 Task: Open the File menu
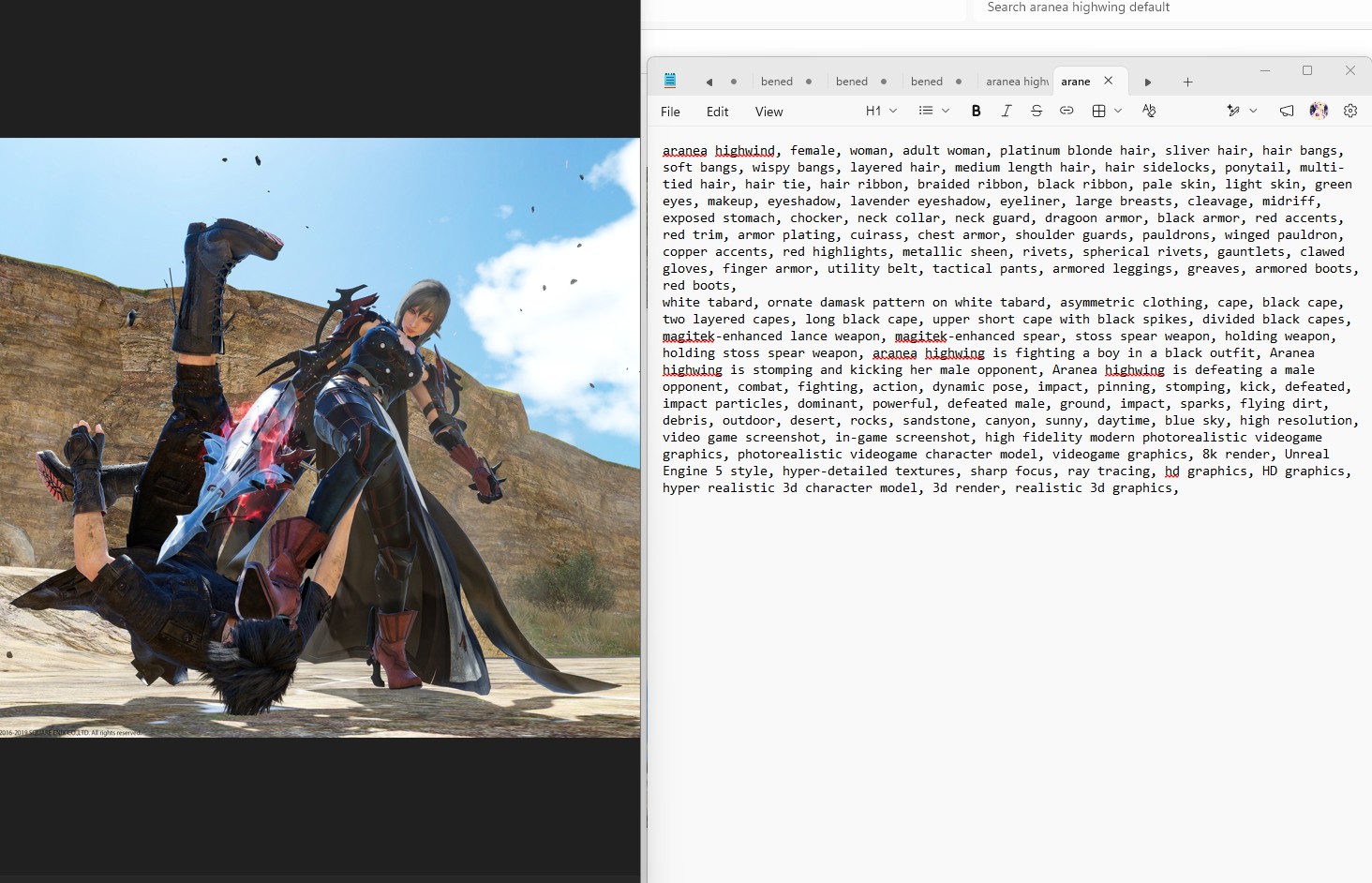[670, 112]
